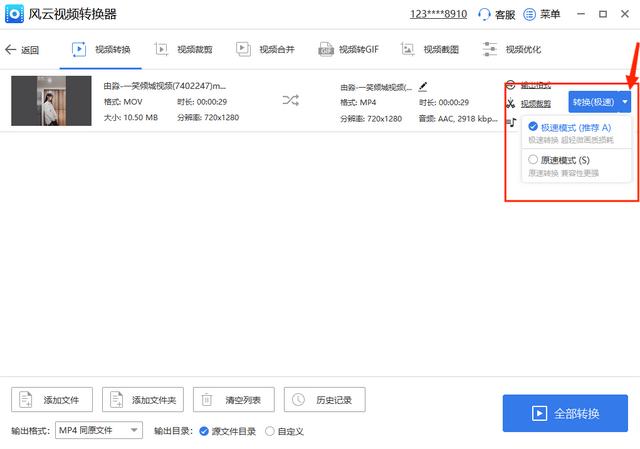Start conversion with 转换(极速) button
Image resolution: width=640 pixels, height=449 pixels.
click(x=593, y=102)
